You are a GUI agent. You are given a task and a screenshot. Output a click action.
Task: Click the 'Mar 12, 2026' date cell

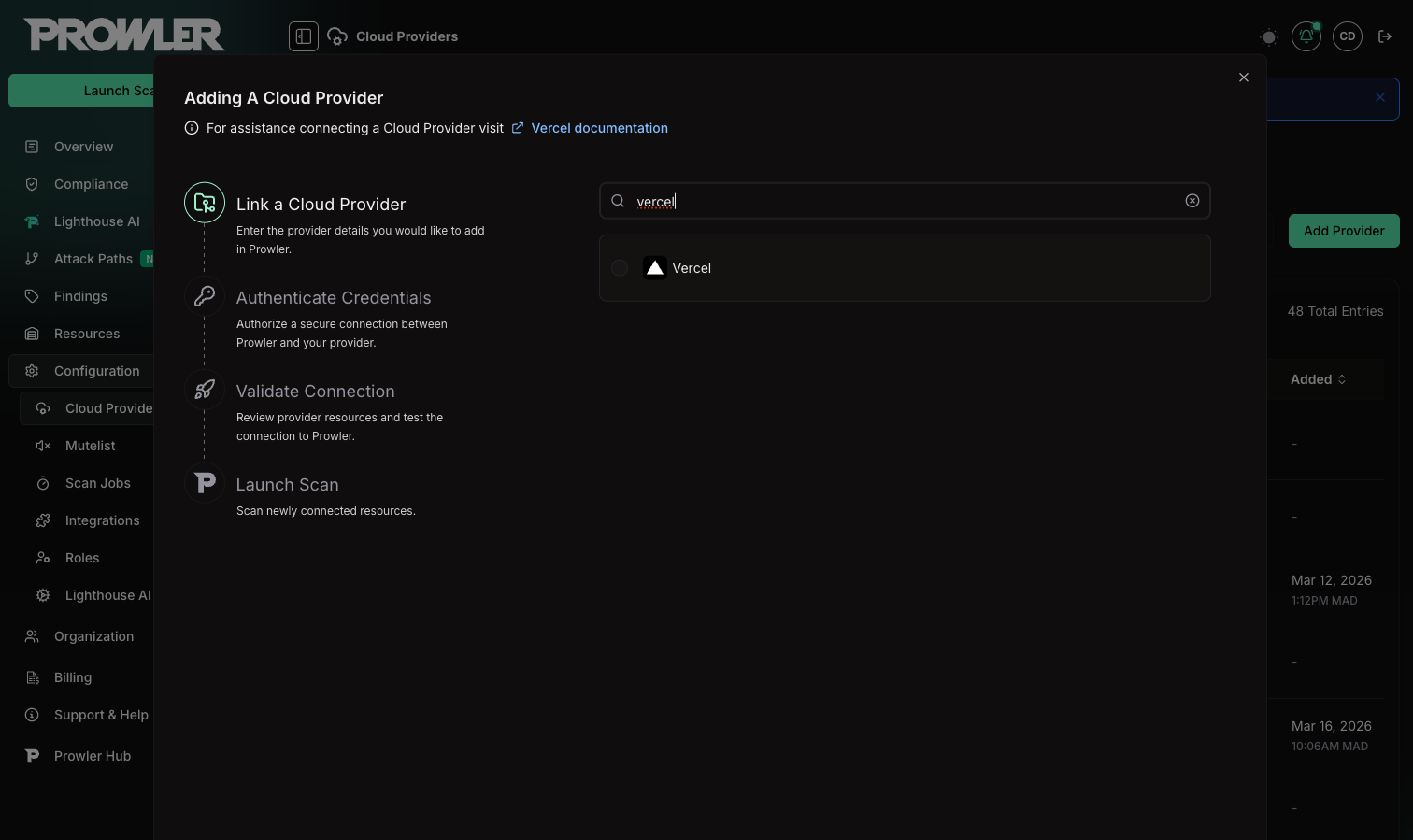pos(1332,580)
